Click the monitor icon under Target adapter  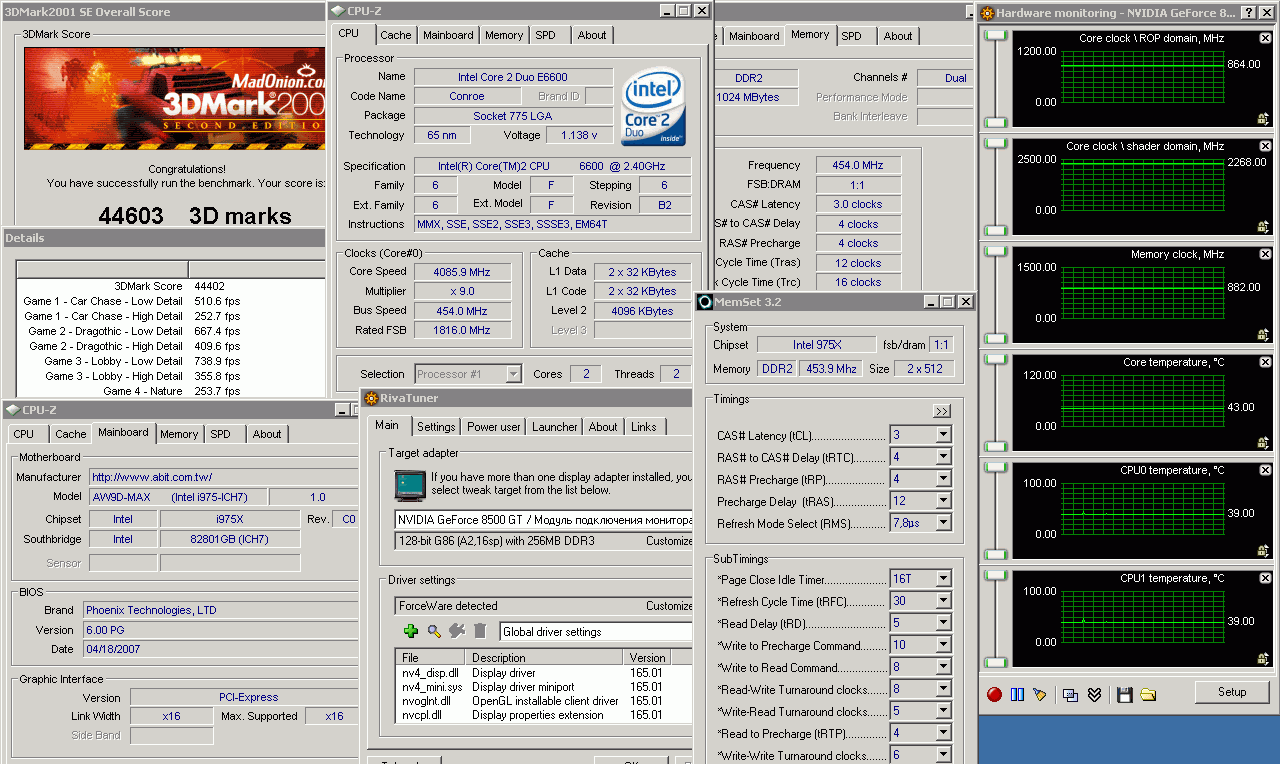[410, 486]
